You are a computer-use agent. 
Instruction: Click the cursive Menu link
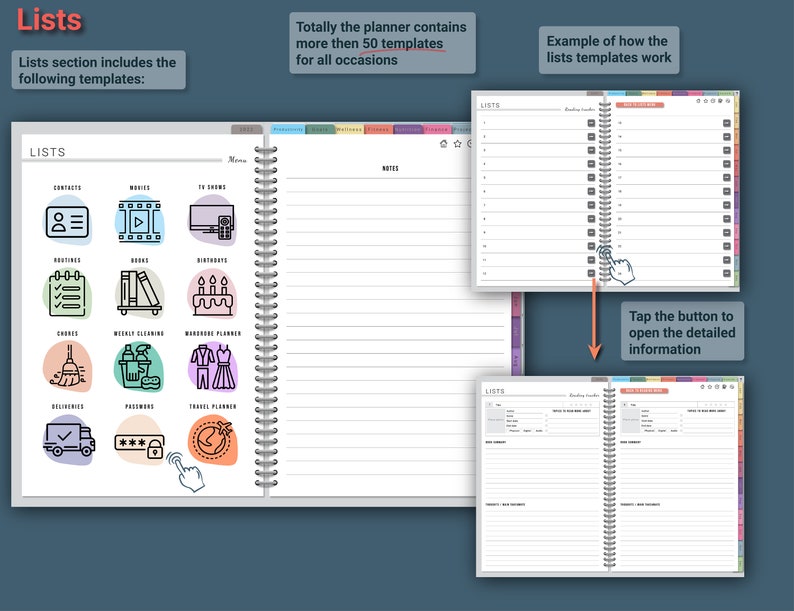pos(237,159)
